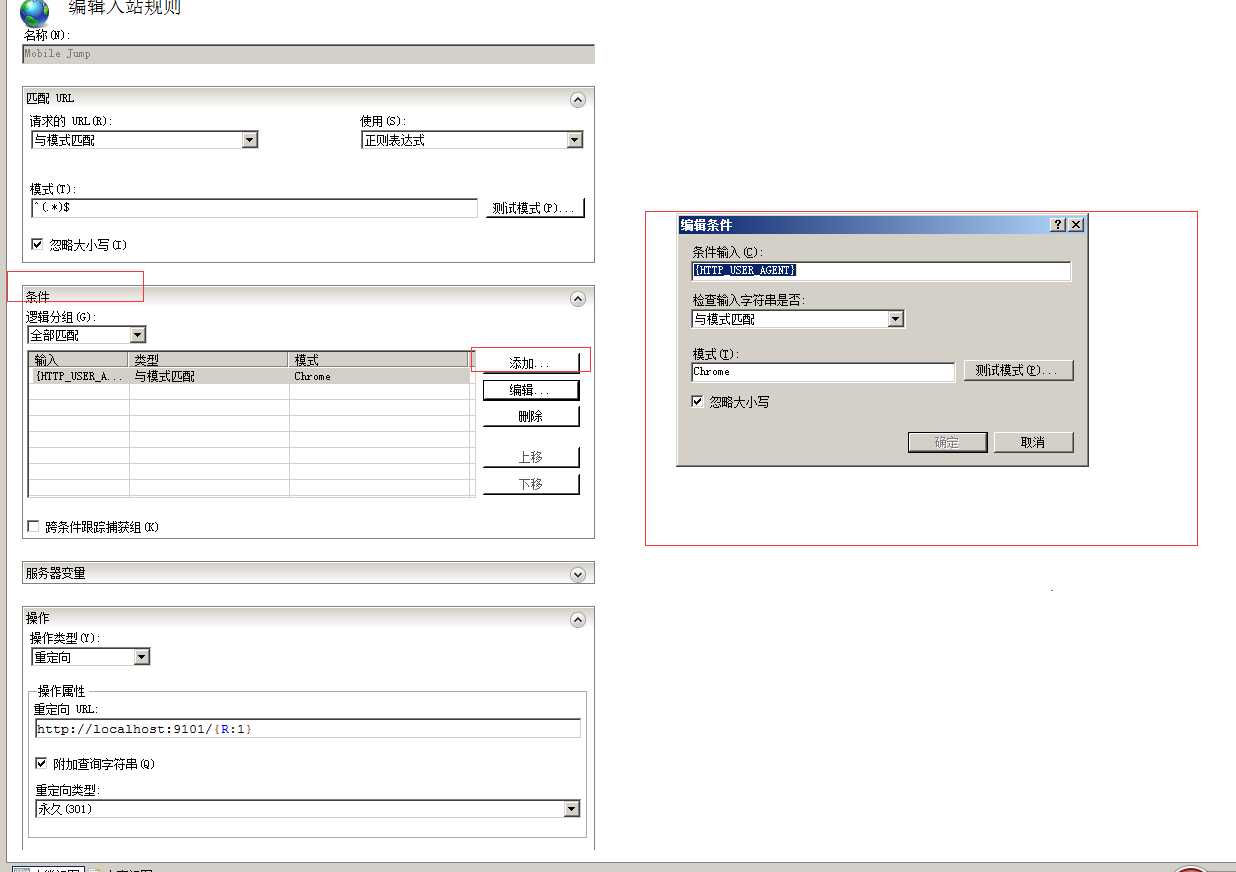Image resolution: width=1236 pixels, height=872 pixels.
Task: Click the 模式 field containing ^(.*)$
Action: pos(254,208)
